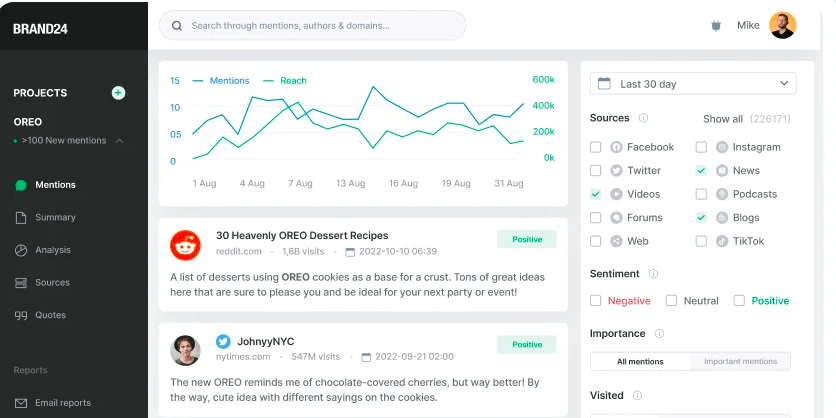
Task: Go to Analysis in the sidebar
Action: point(53,250)
